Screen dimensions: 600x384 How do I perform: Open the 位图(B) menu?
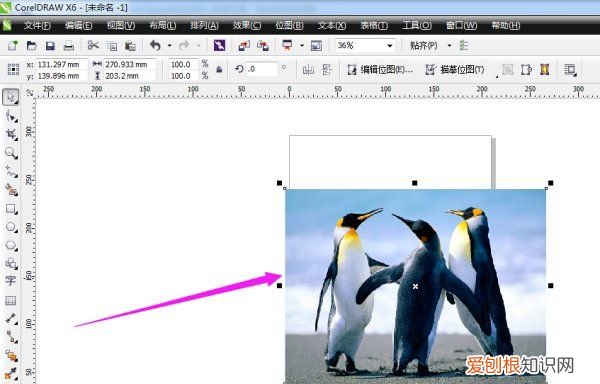[289, 26]
